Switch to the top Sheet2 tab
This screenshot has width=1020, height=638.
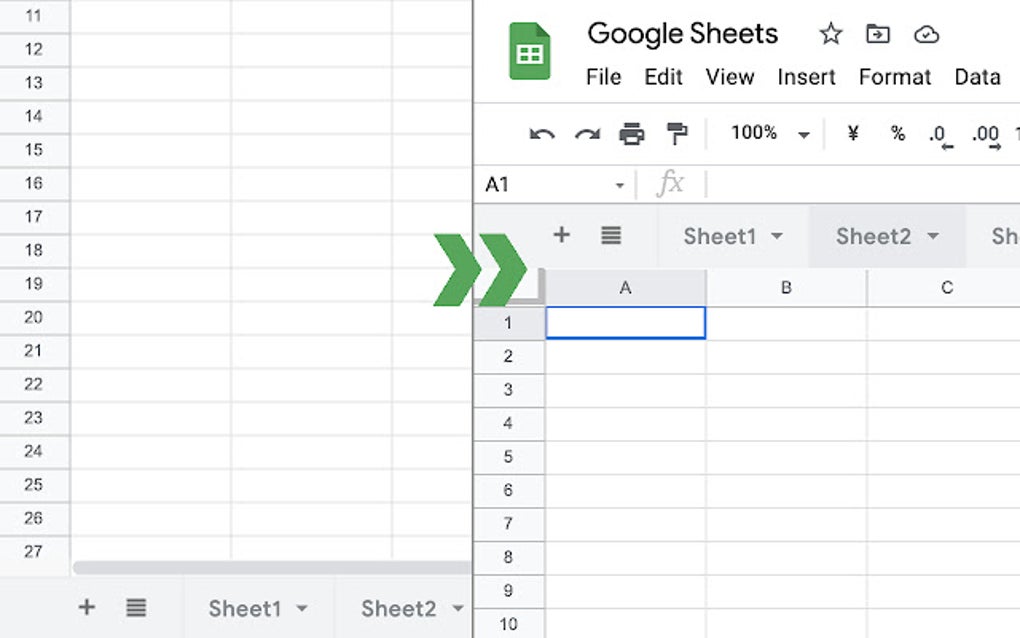(x=873, y=236)
